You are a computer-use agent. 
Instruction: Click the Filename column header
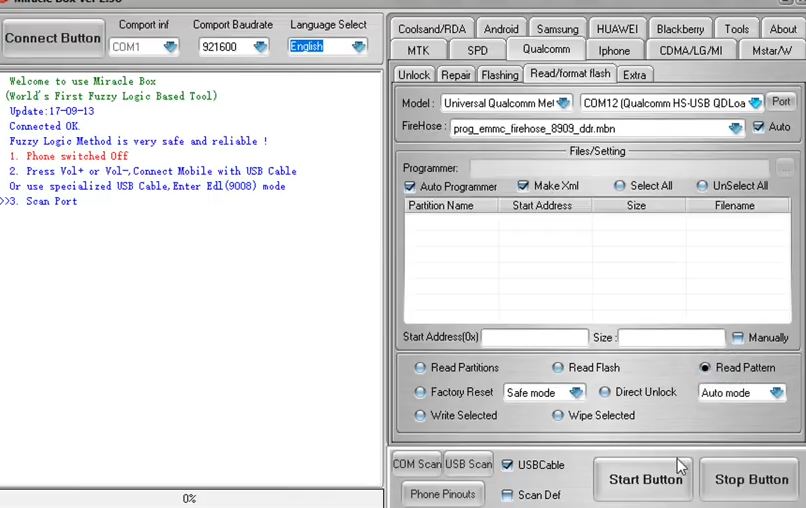pos(737,206)
